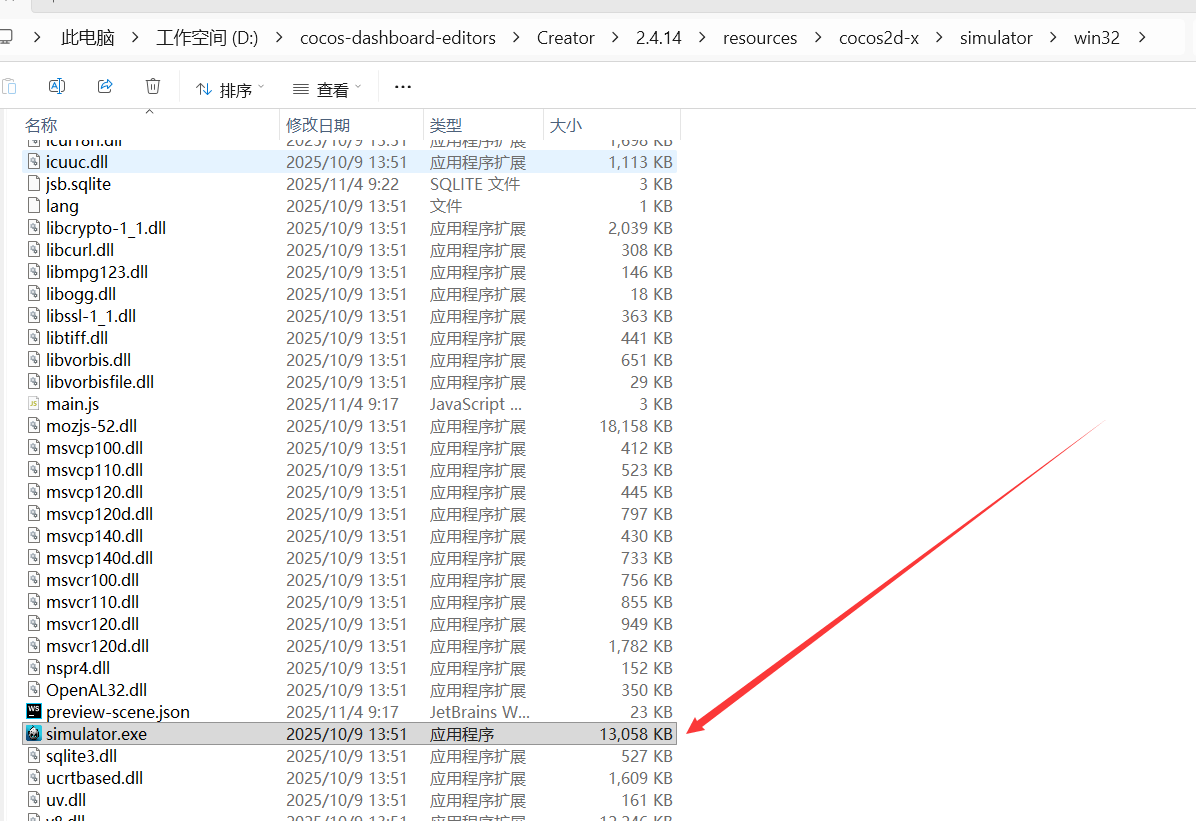The height and width of the screenshot is (821, 1196).
Task: Click the simulator breadcrumb
Action: [x=995, y=37]
